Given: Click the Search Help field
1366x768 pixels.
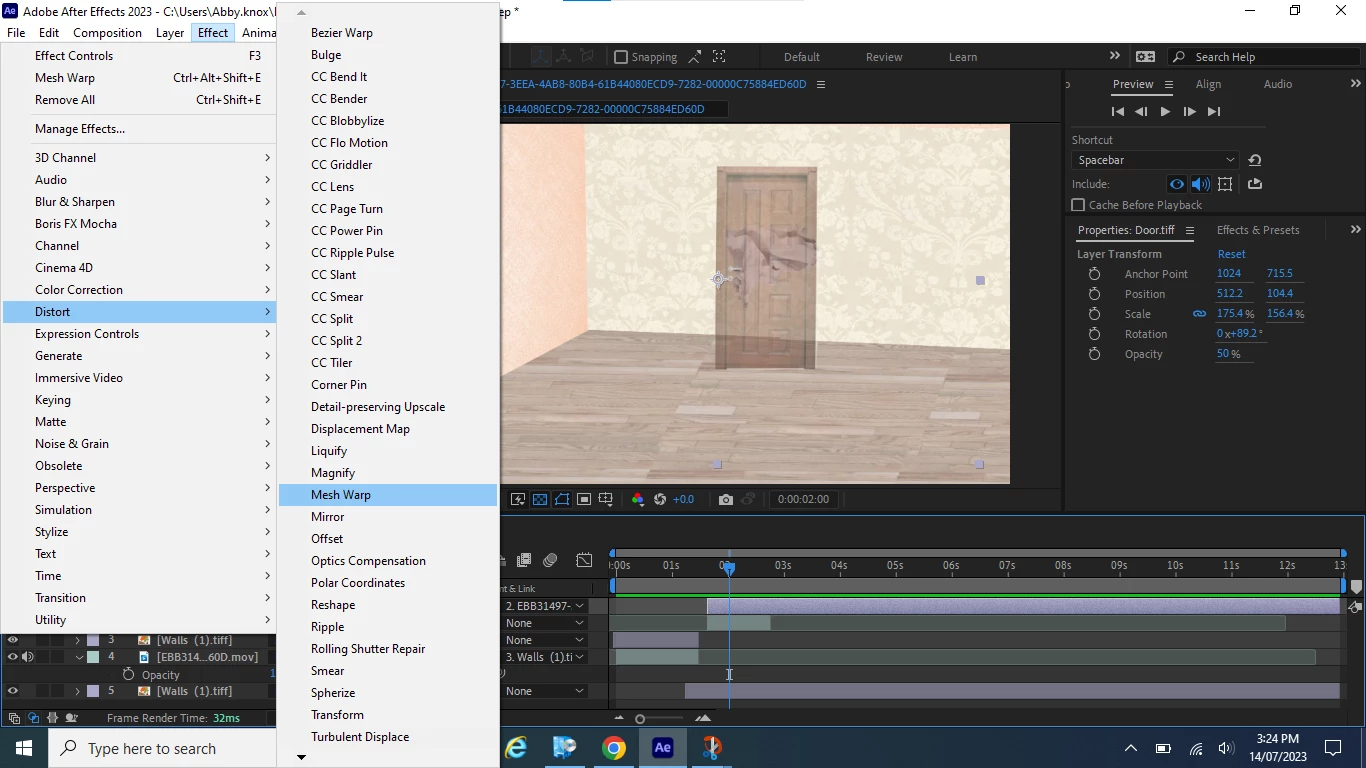Looking at the screenshot, I should point(1265,57).
